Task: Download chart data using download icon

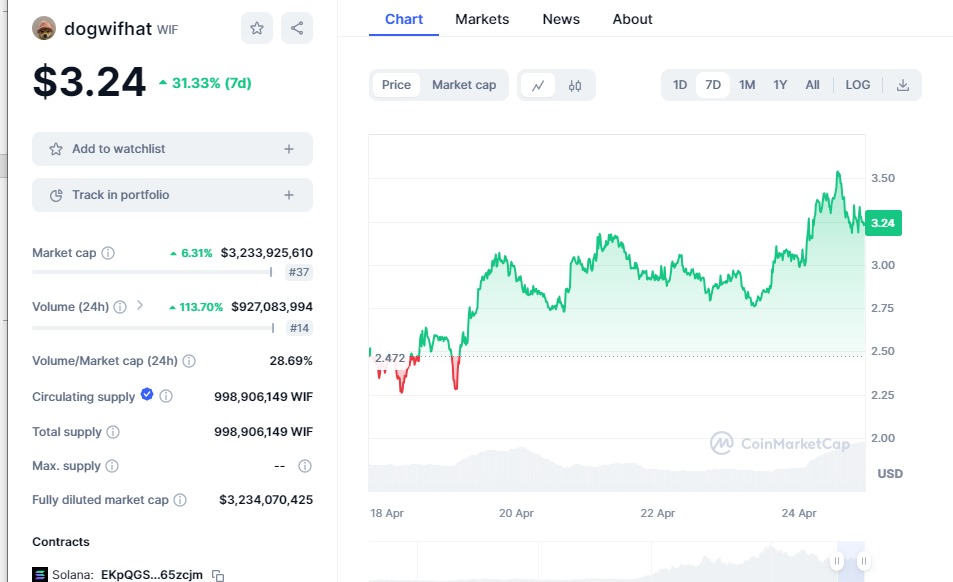Action: click(x=902, y=85)
